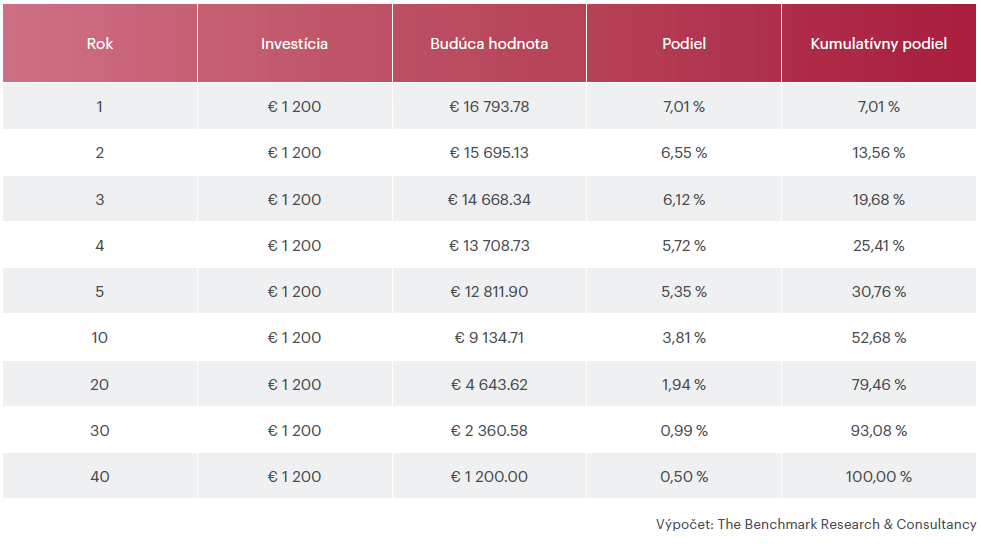Click year 30 row label
981x546 pixels.
(99, 431)
